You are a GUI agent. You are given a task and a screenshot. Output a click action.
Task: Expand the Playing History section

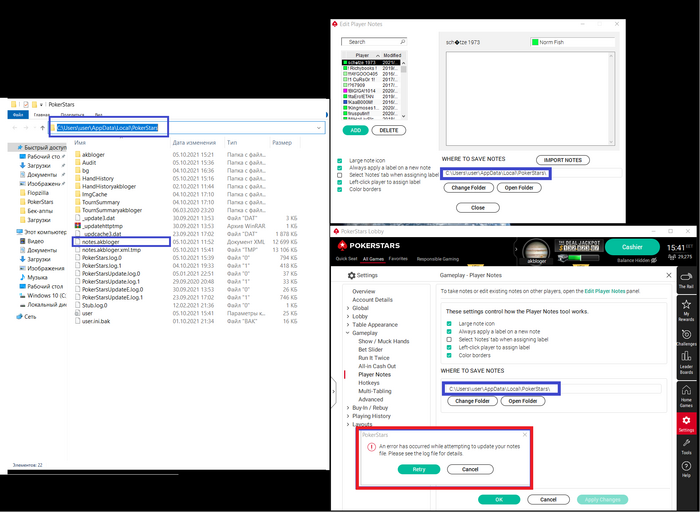tap(348, 416)
